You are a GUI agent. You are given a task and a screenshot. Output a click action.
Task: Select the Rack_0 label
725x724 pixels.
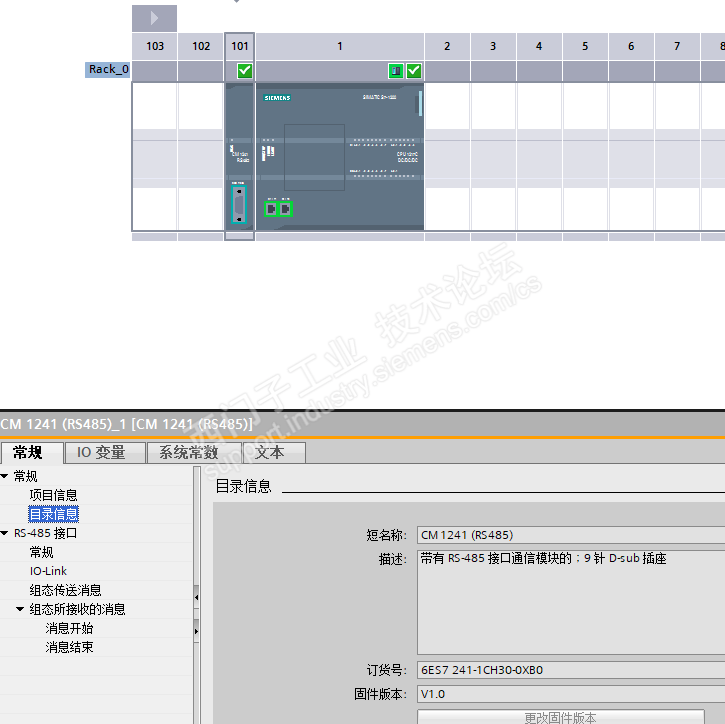pos(108,69)
